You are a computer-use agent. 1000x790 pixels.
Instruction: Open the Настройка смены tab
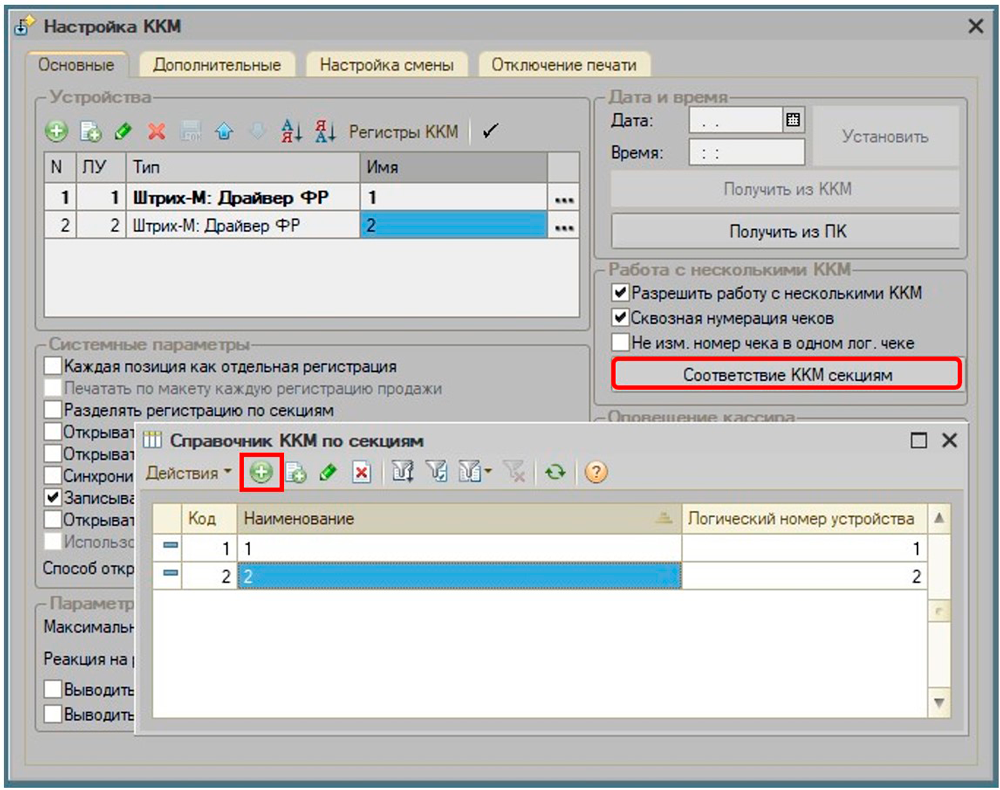click(386, 65)
